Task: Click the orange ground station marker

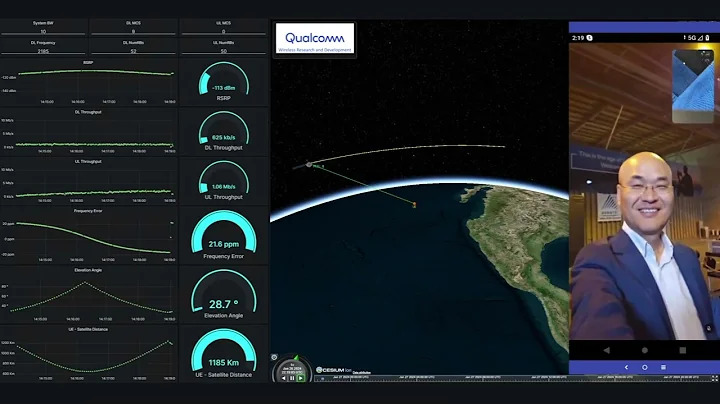Action: (x=414, y=205)
